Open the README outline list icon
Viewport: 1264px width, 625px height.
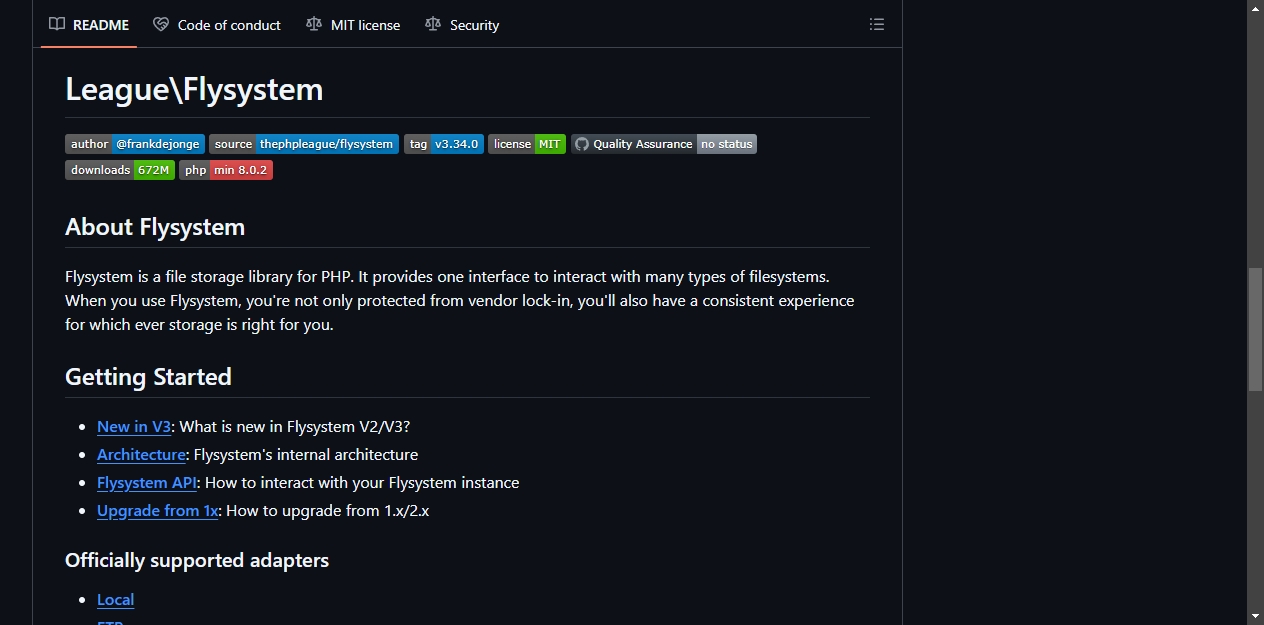tap(877, 25)
